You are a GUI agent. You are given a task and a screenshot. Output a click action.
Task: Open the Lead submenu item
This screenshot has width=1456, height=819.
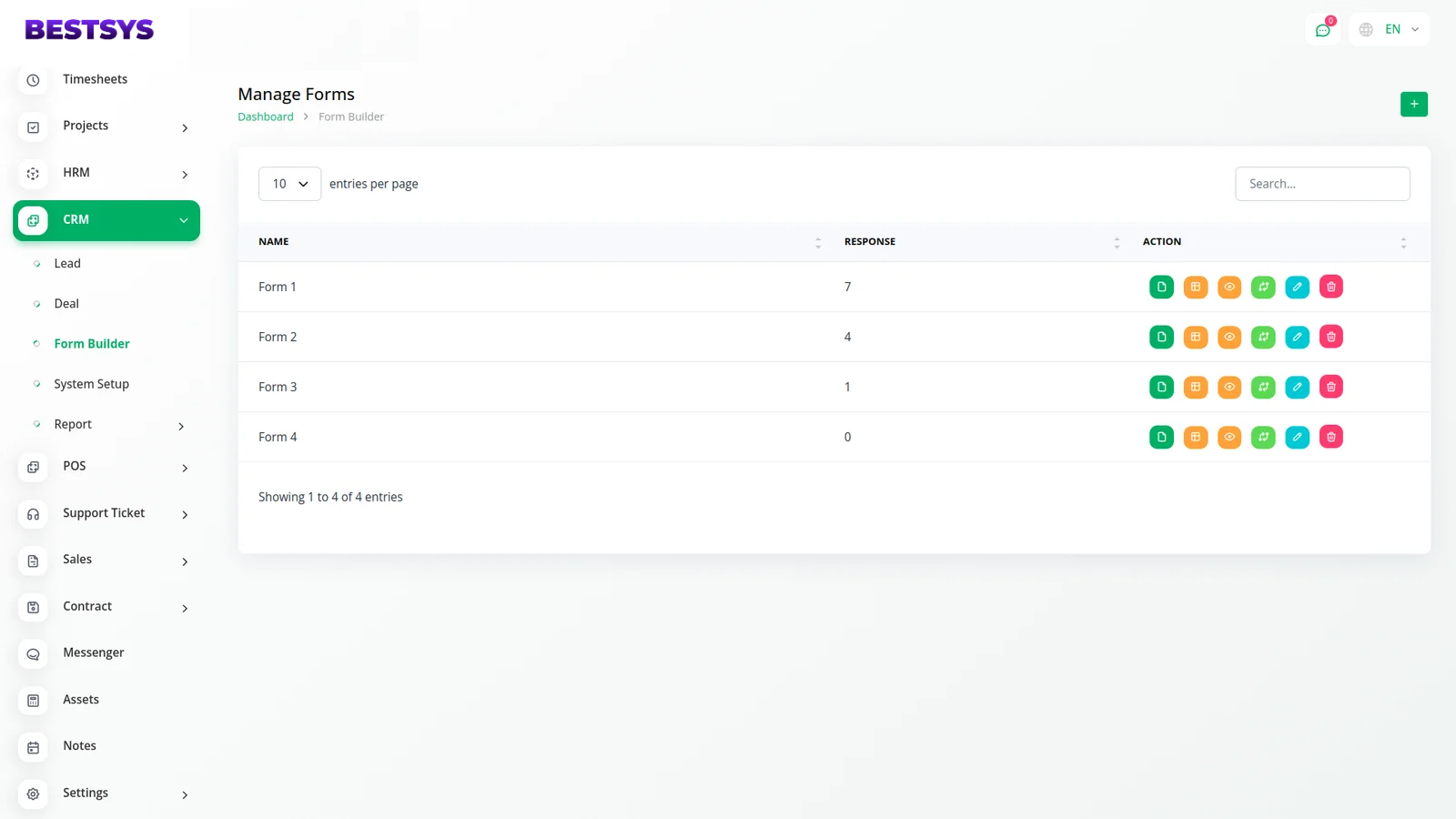click(67, 264)
